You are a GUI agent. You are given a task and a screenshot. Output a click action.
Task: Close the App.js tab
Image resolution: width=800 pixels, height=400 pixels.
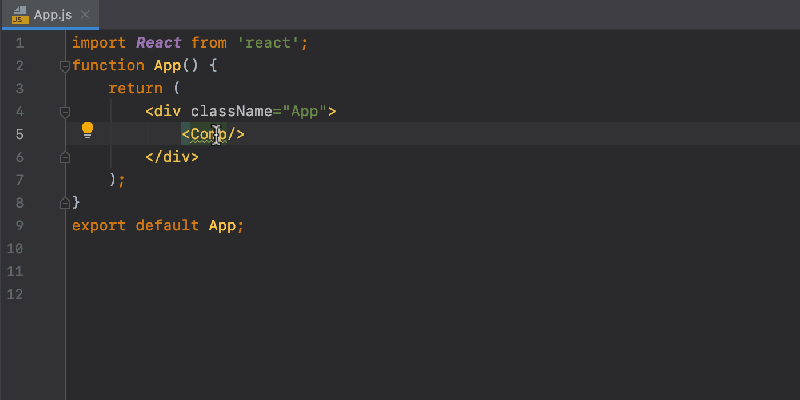tap(85, 14)
